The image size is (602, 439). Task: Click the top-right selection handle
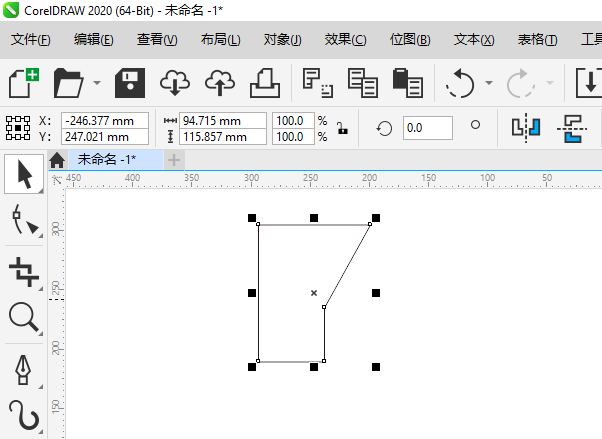click(376, 218)
